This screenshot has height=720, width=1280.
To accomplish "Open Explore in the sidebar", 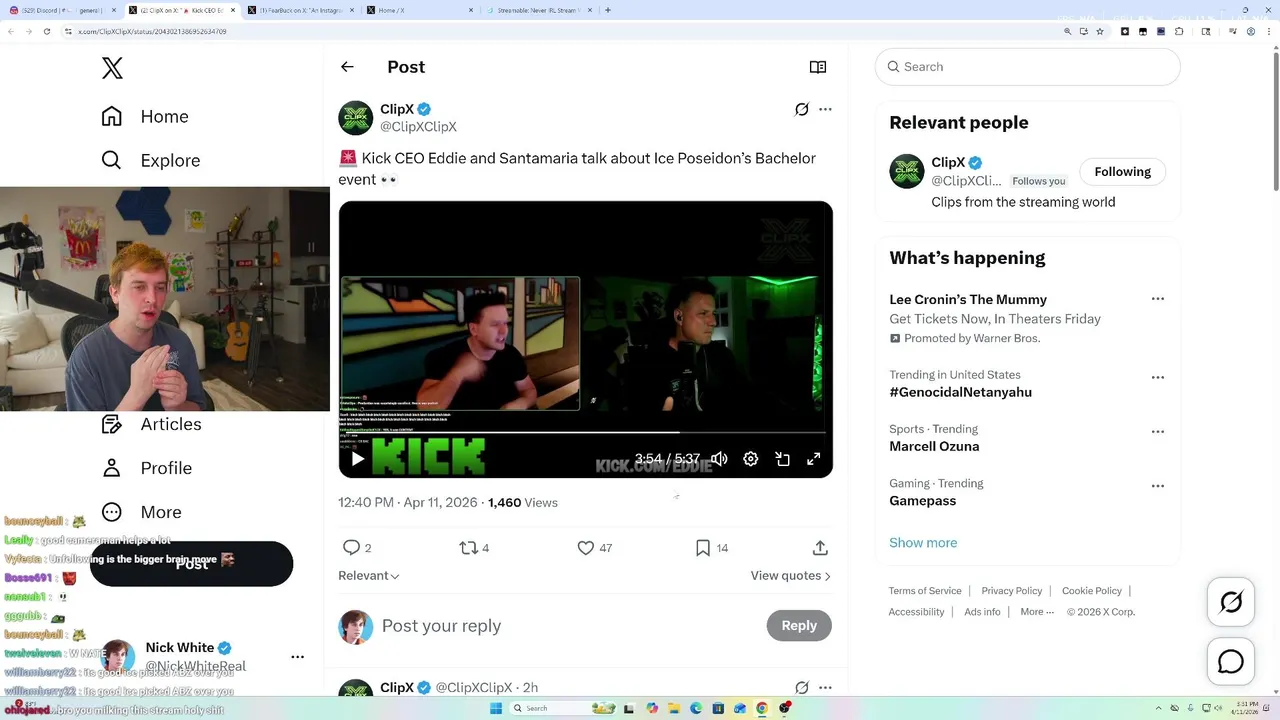I will (169, 160).
